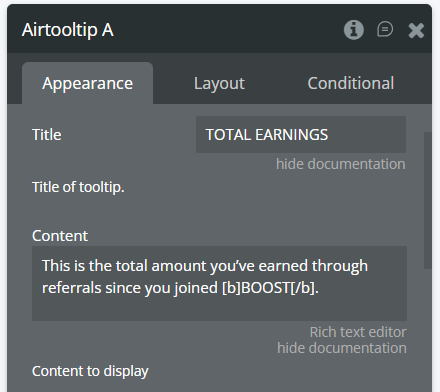Open the Rich text editor link
Viewport: 440px width, 392px height.
coord(358,332)
